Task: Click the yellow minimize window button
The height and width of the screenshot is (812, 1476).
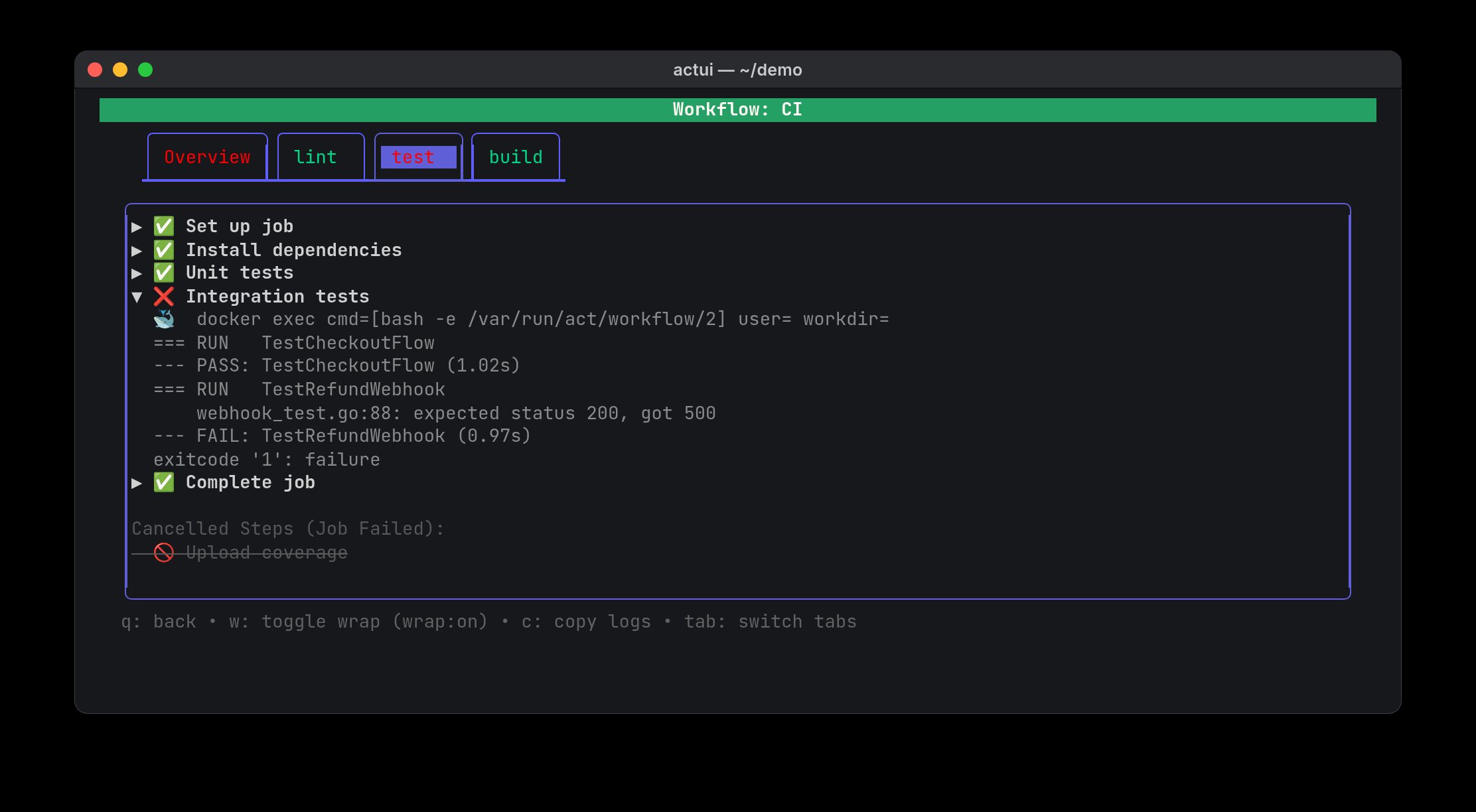Action: (x=120, y=70)
